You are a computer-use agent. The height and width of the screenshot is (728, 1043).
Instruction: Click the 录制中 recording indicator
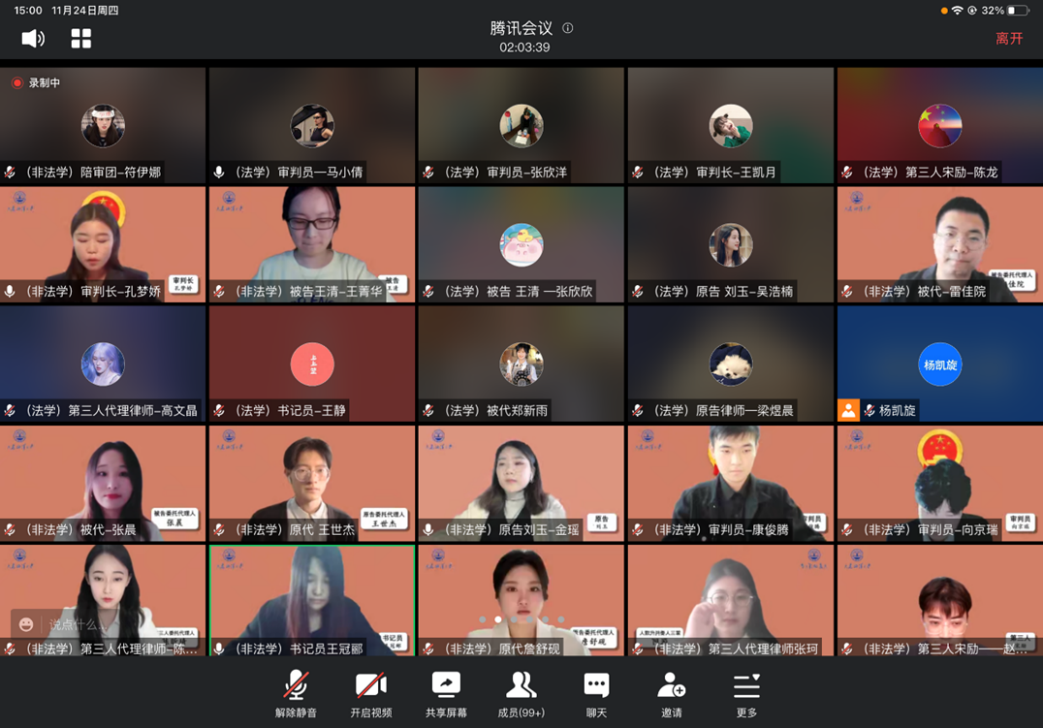[36, 83]
